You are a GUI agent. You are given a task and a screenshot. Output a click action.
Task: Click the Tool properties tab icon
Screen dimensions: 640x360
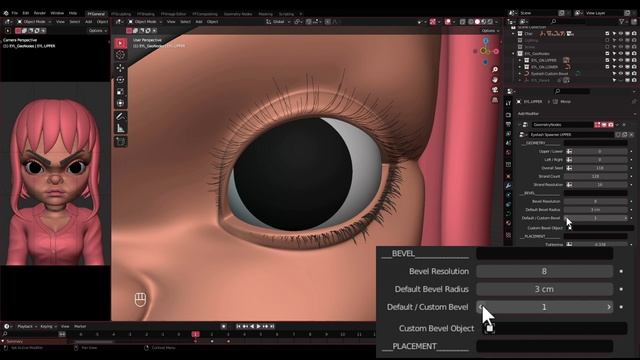click(x=508, y=104)
